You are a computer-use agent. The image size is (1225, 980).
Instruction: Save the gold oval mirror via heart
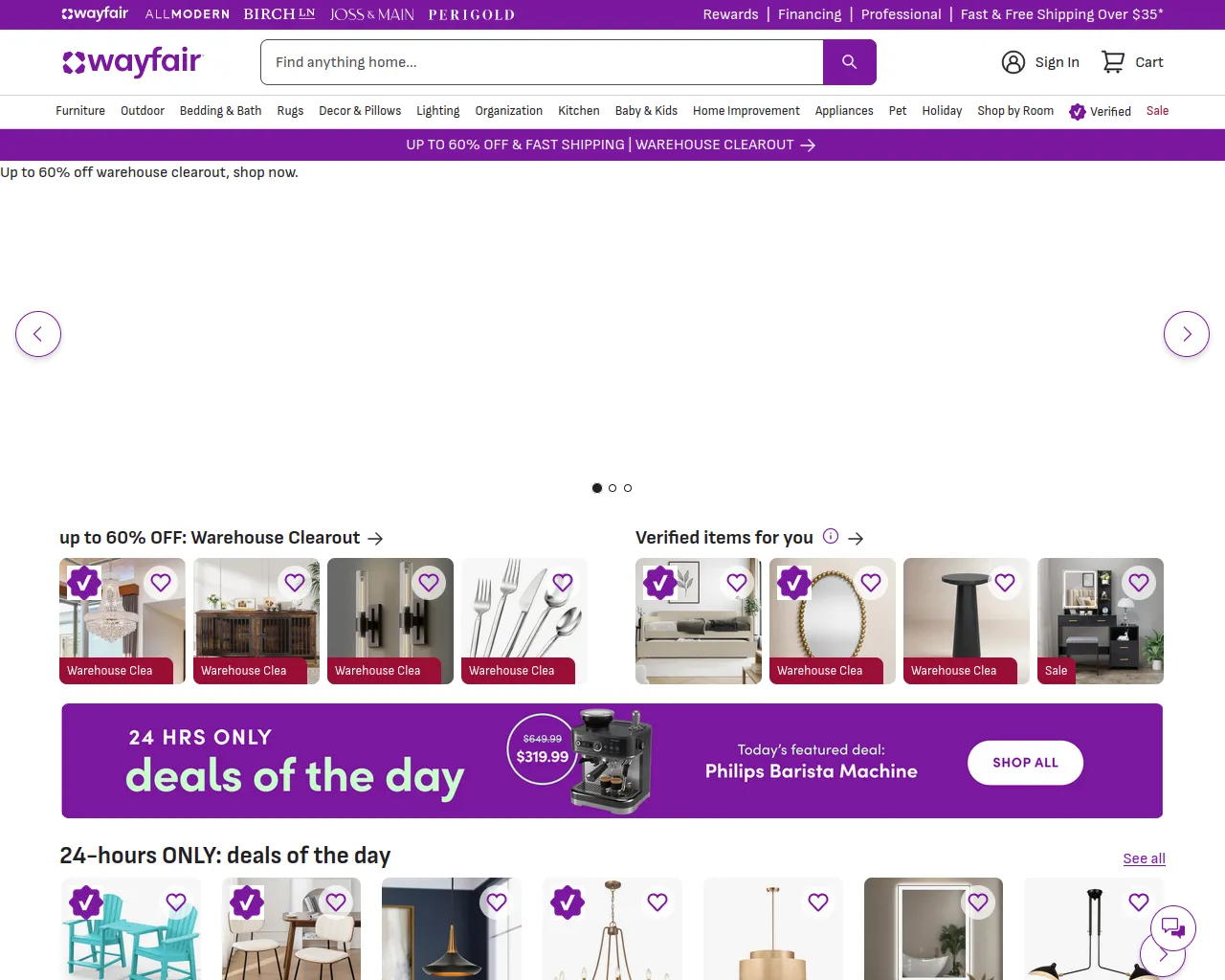pyautogui.click(x=871, y=582)
